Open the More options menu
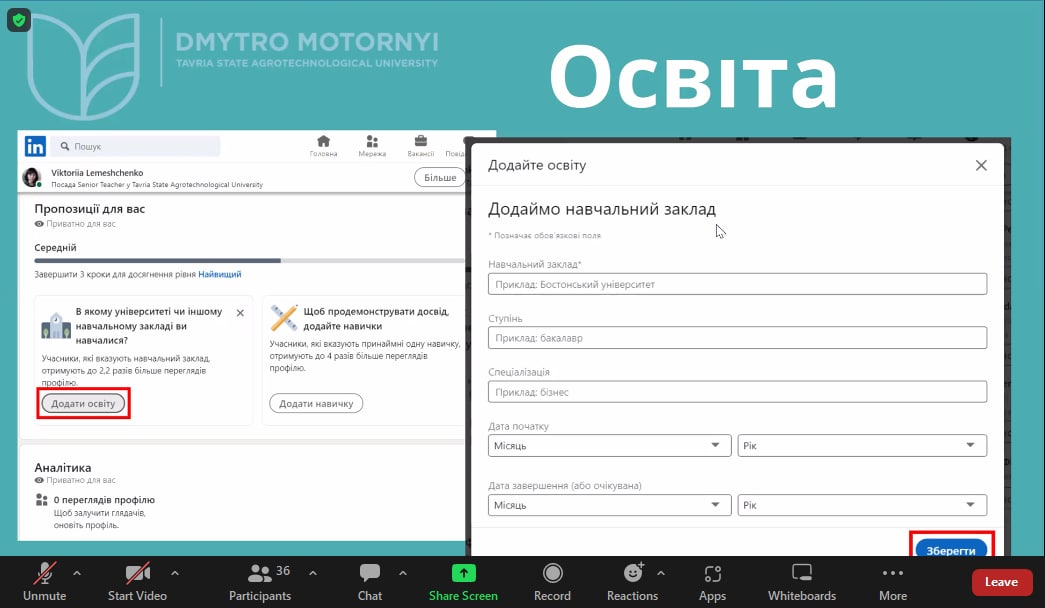This screenshot has height=608, width=1045. [893, 582]
